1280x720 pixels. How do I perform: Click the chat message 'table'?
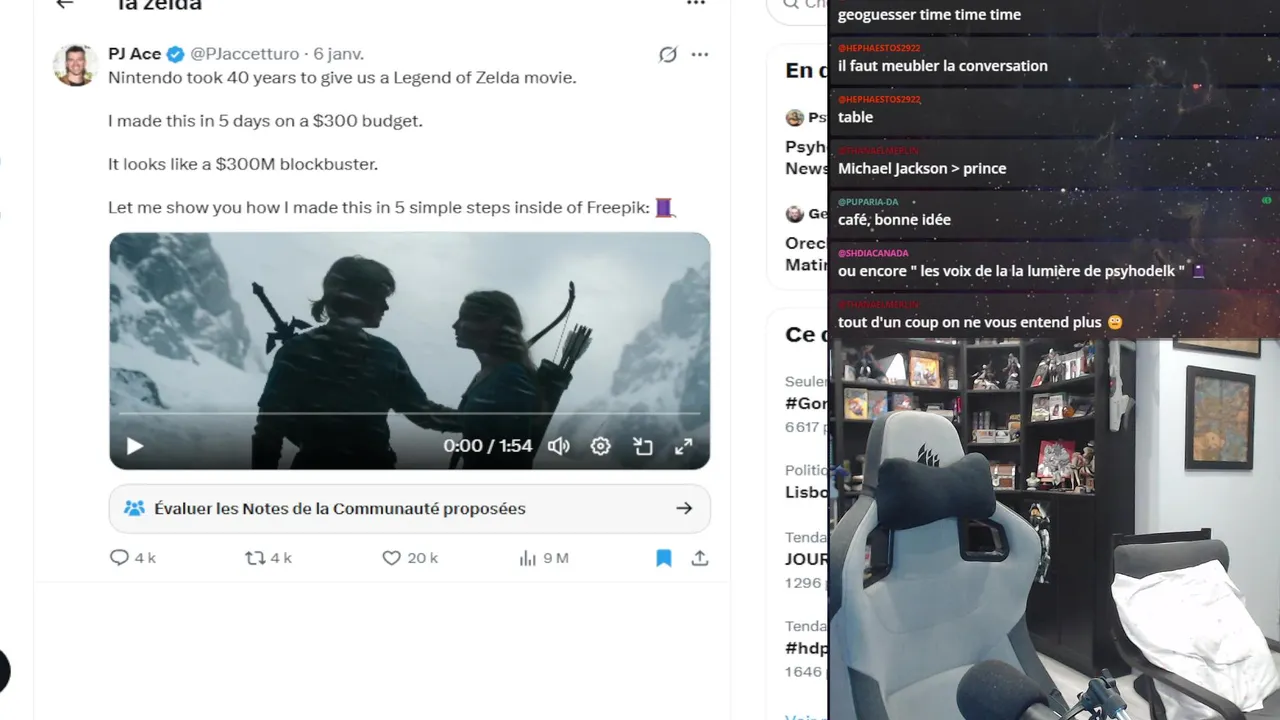point(856,117)
